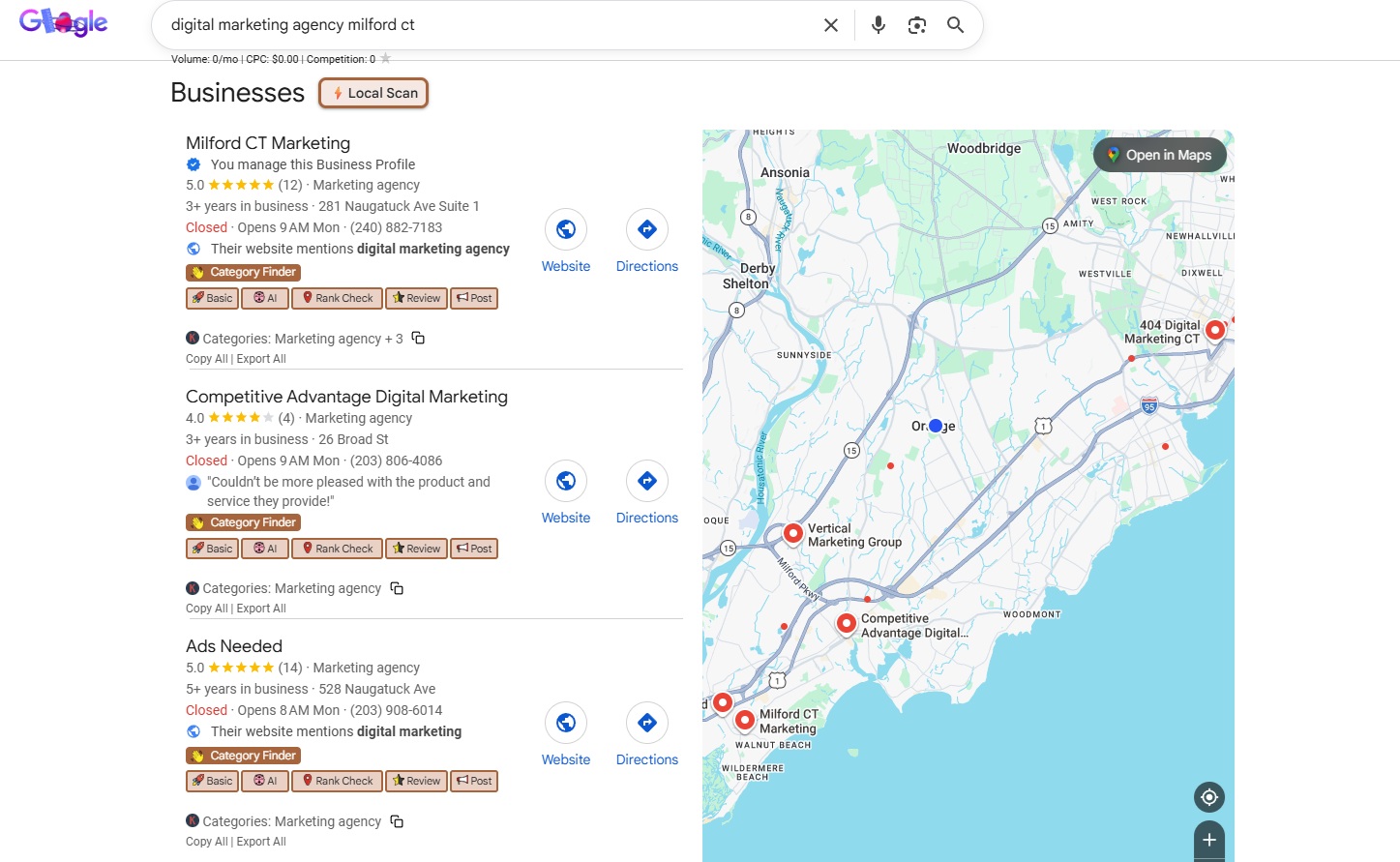Copy categories icon for Competitive Advantage Digital Marketing
Viewport: 1400px width, 862px height.
[397, 588]
